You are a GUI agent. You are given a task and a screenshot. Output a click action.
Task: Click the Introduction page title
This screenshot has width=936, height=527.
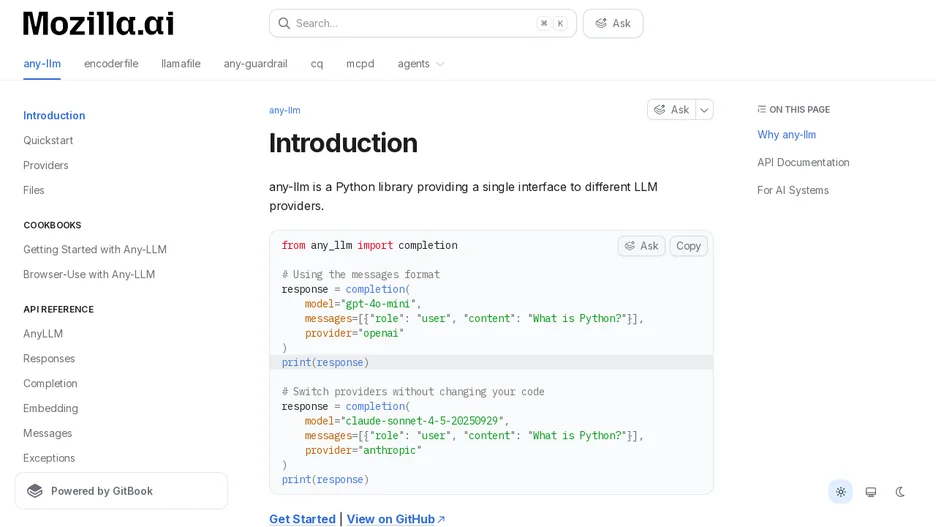pos(343,143)
